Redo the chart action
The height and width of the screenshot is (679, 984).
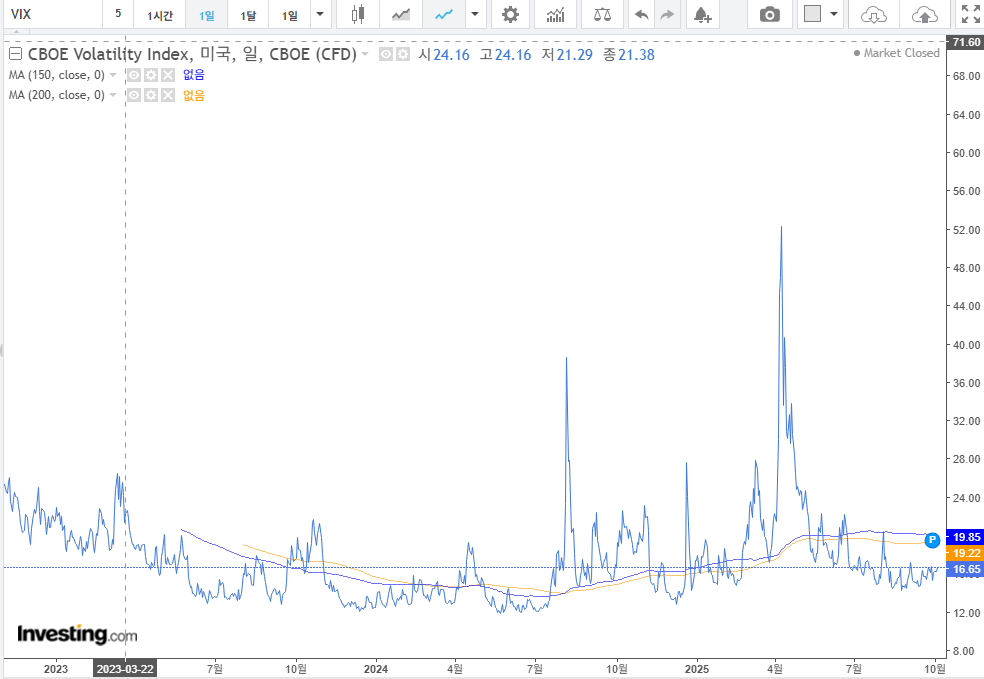click(667, 14)
